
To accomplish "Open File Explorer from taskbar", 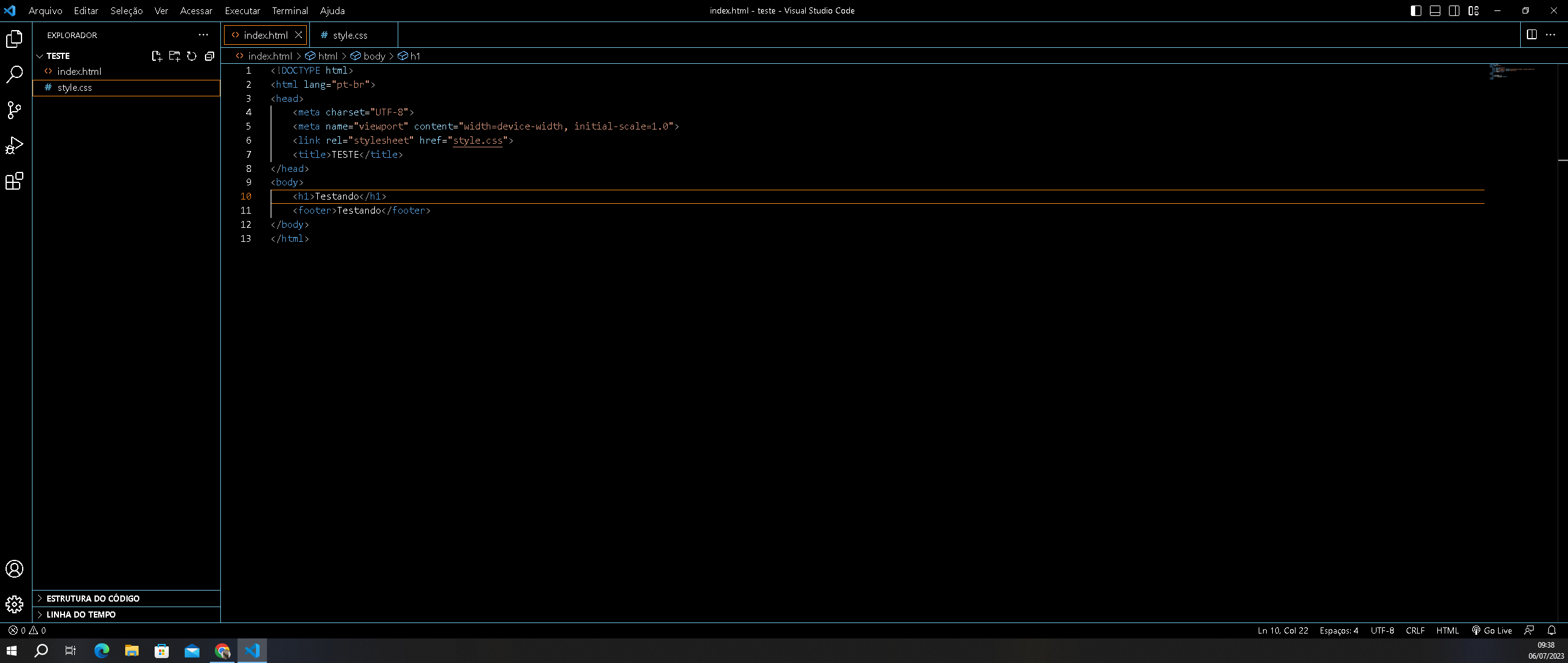I will [x=131, y=651].
